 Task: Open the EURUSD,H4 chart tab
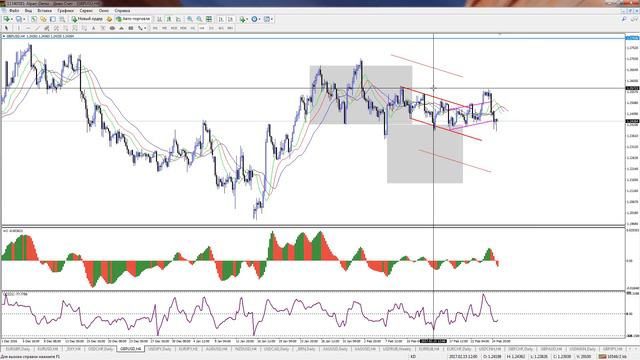pyautogui.click(x=48, y=349)
